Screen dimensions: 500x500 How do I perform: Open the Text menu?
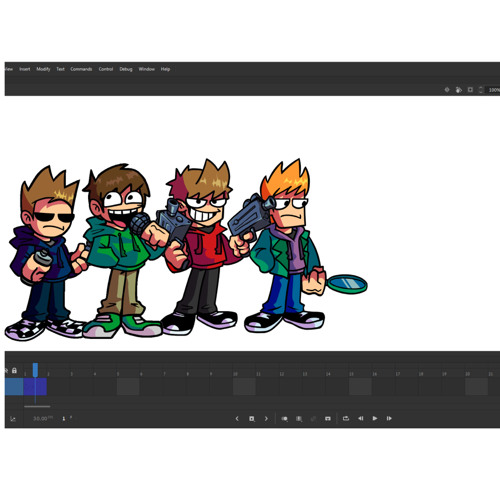(60, 69)
